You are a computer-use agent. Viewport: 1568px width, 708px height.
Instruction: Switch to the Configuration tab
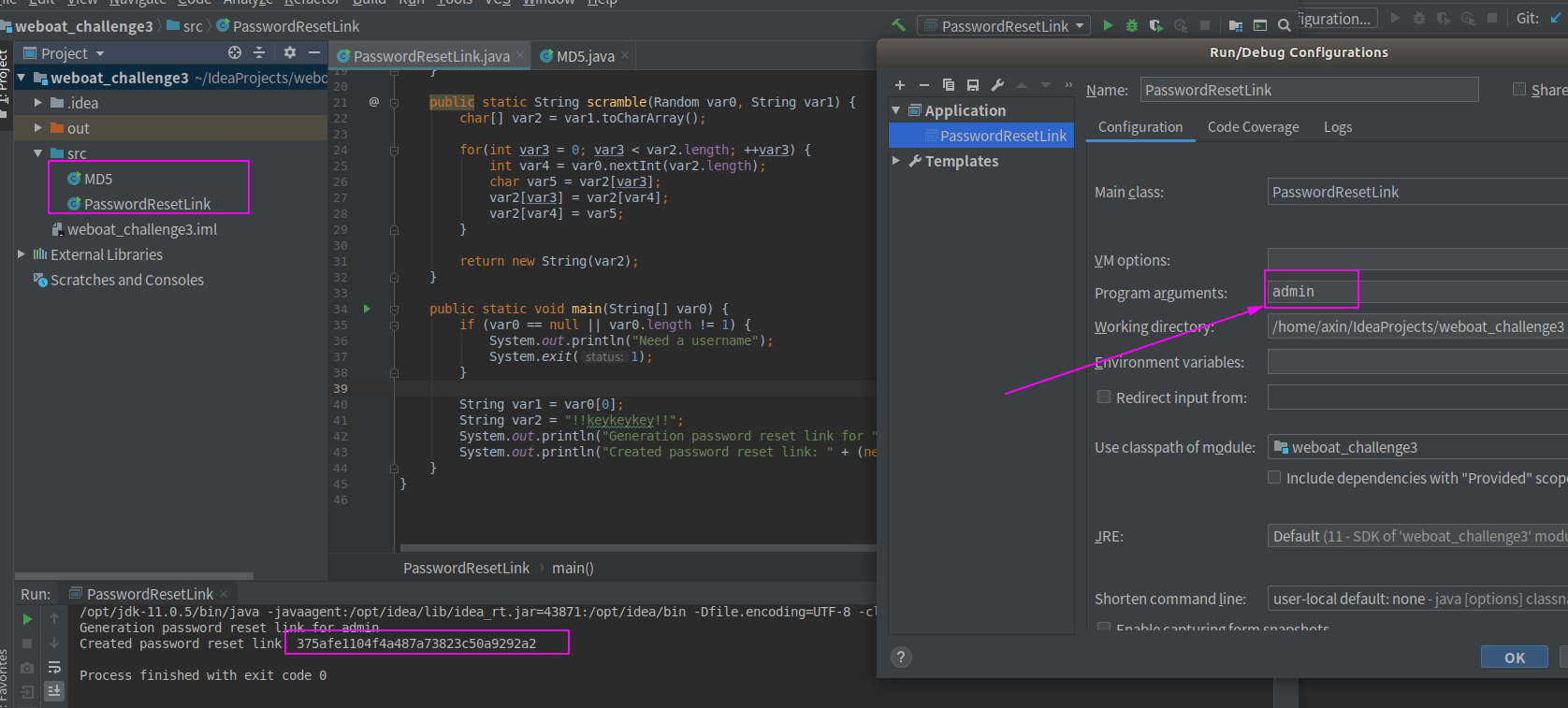coord(1140,127)
